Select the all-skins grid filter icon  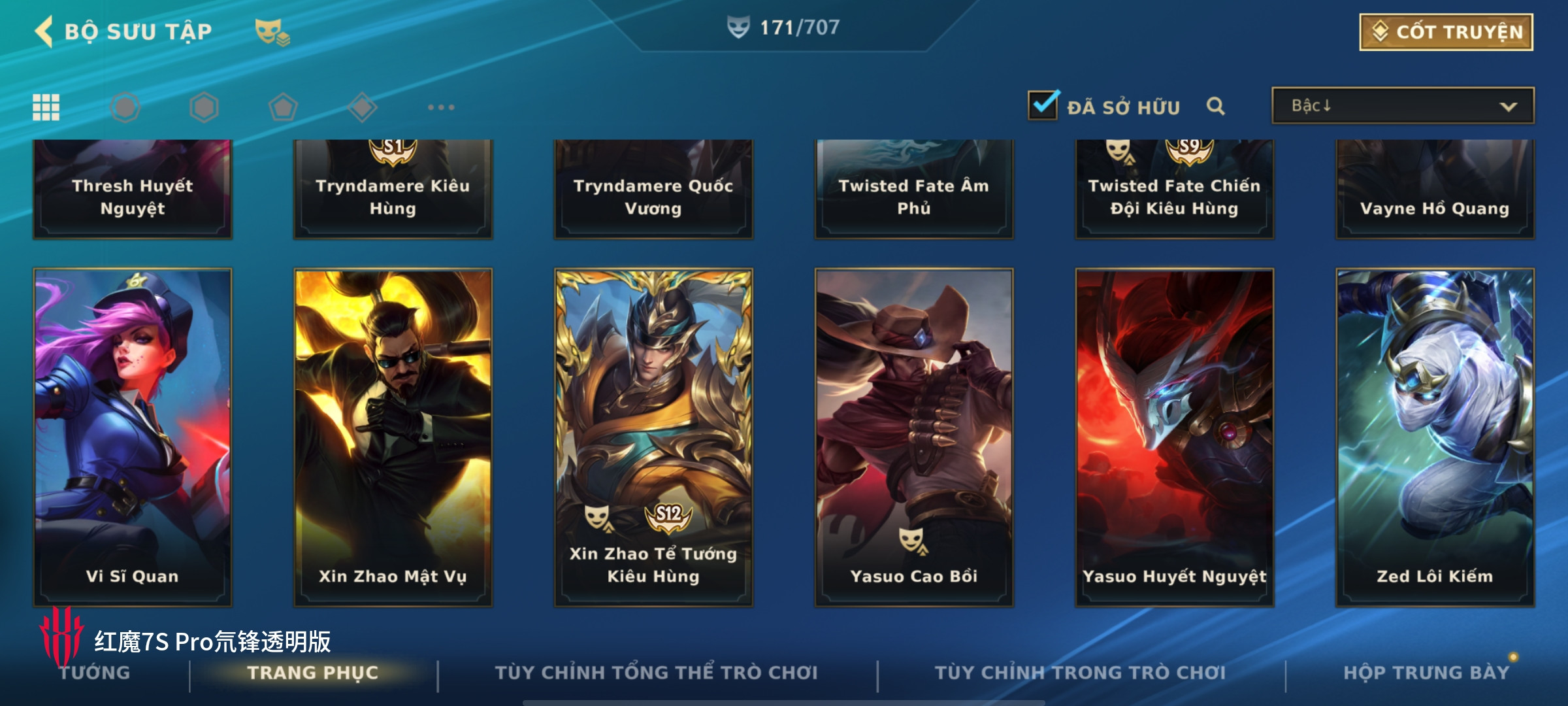pyautogui.click(x=46, y=107)
